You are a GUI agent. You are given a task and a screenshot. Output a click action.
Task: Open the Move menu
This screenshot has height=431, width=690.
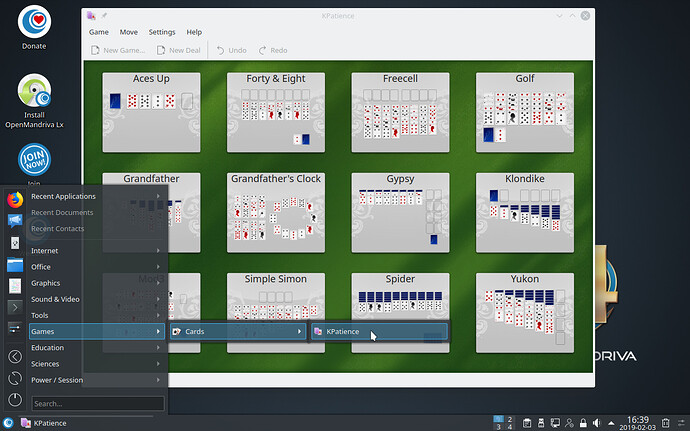click(128, 32)
